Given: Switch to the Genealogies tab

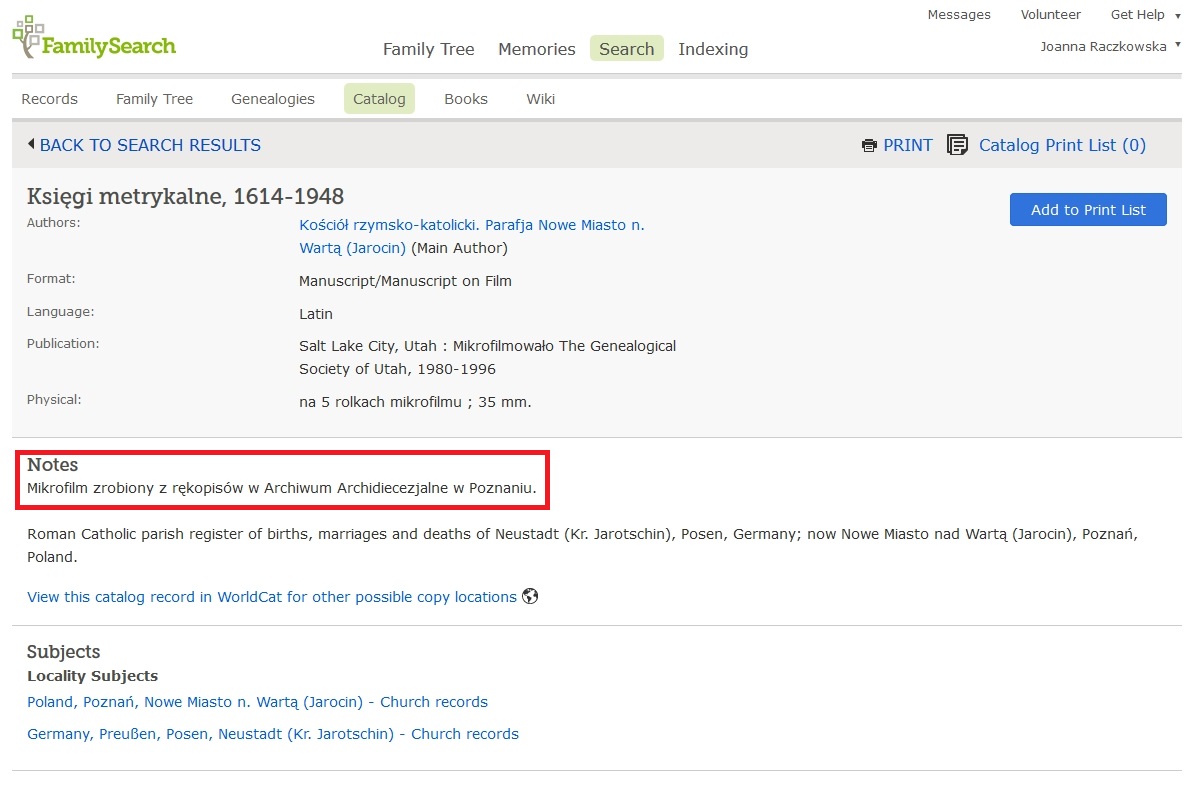Looking at the screenshot, I should pos(272,99).
